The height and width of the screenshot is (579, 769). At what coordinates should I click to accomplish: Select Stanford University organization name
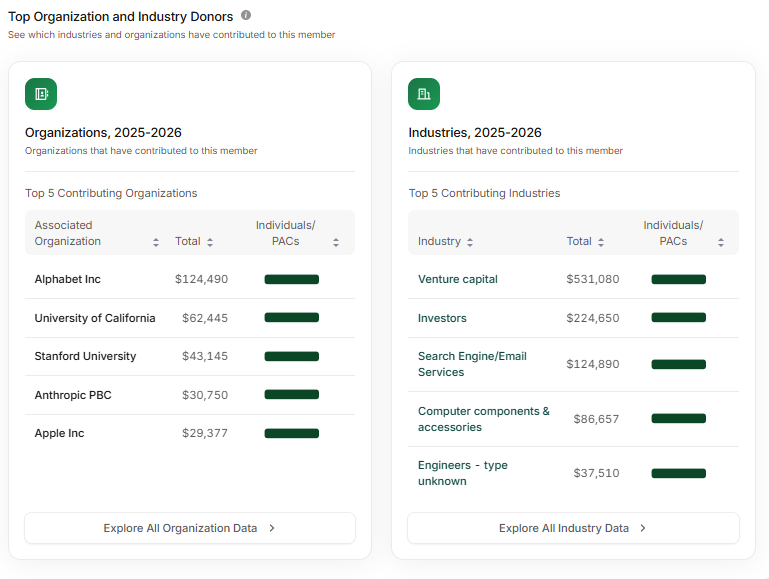click(85, 356)
